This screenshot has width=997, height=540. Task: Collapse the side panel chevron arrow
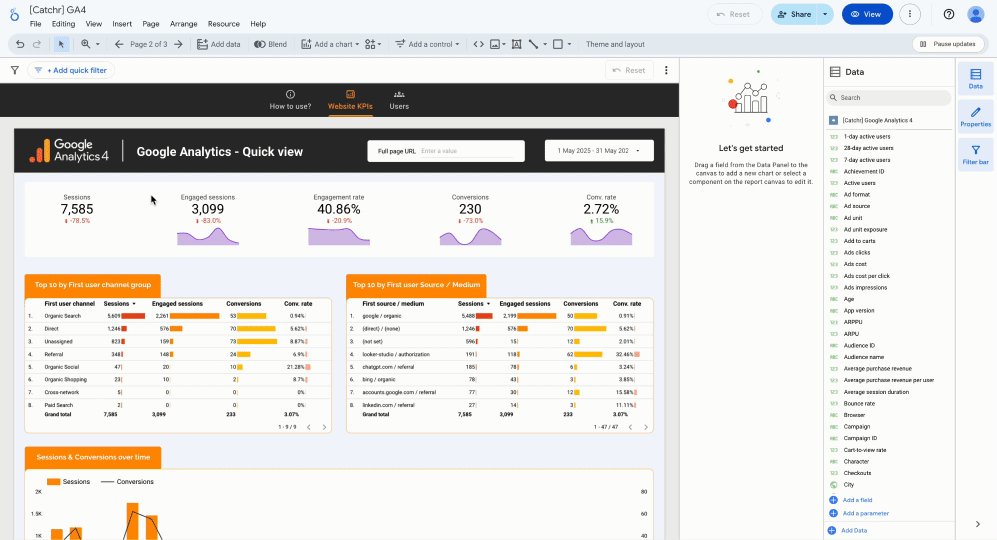977,525
